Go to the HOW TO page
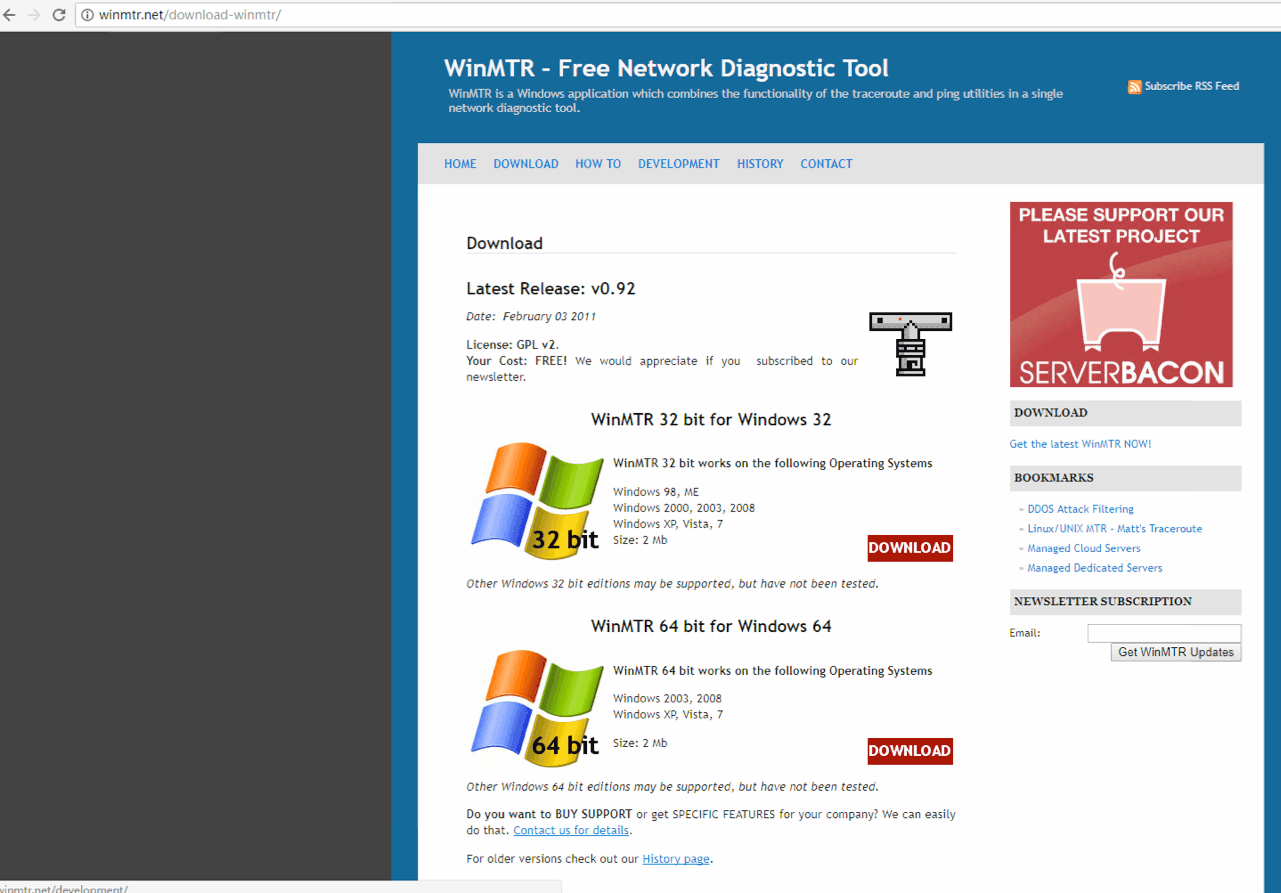 [x=598, y=164]
